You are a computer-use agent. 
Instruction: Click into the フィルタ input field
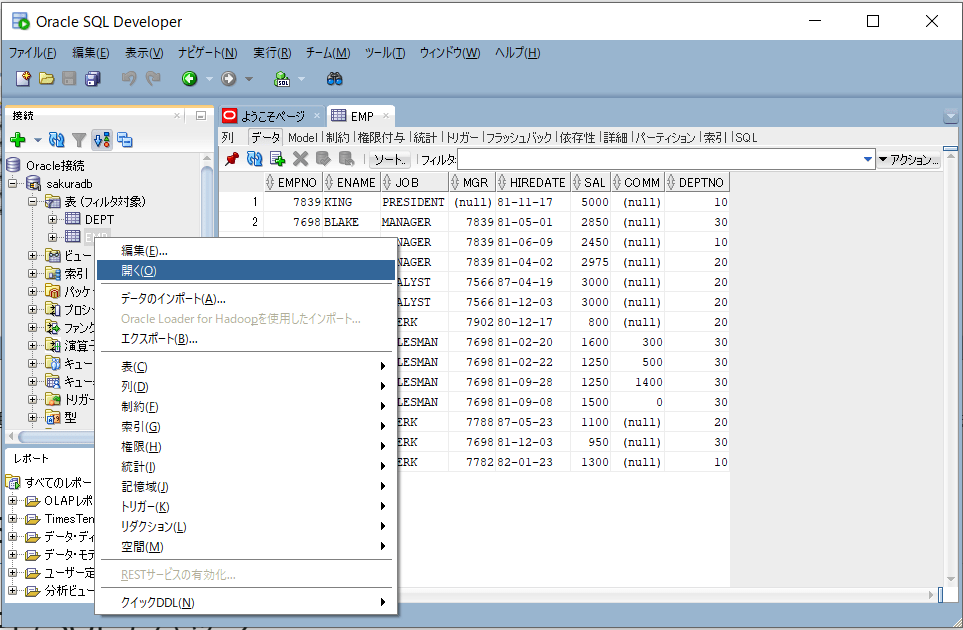click(x=661, y=160)
